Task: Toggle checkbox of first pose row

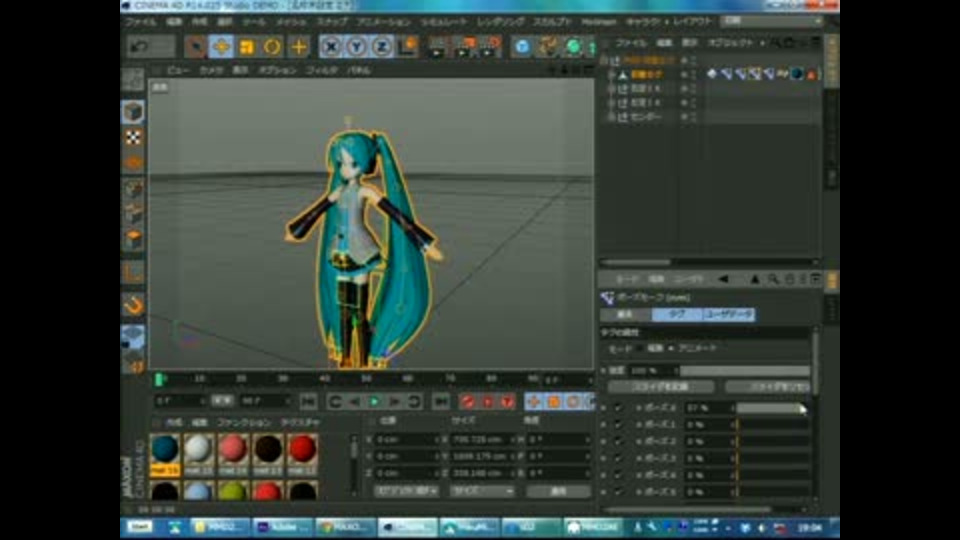Action: pos(618,408)
